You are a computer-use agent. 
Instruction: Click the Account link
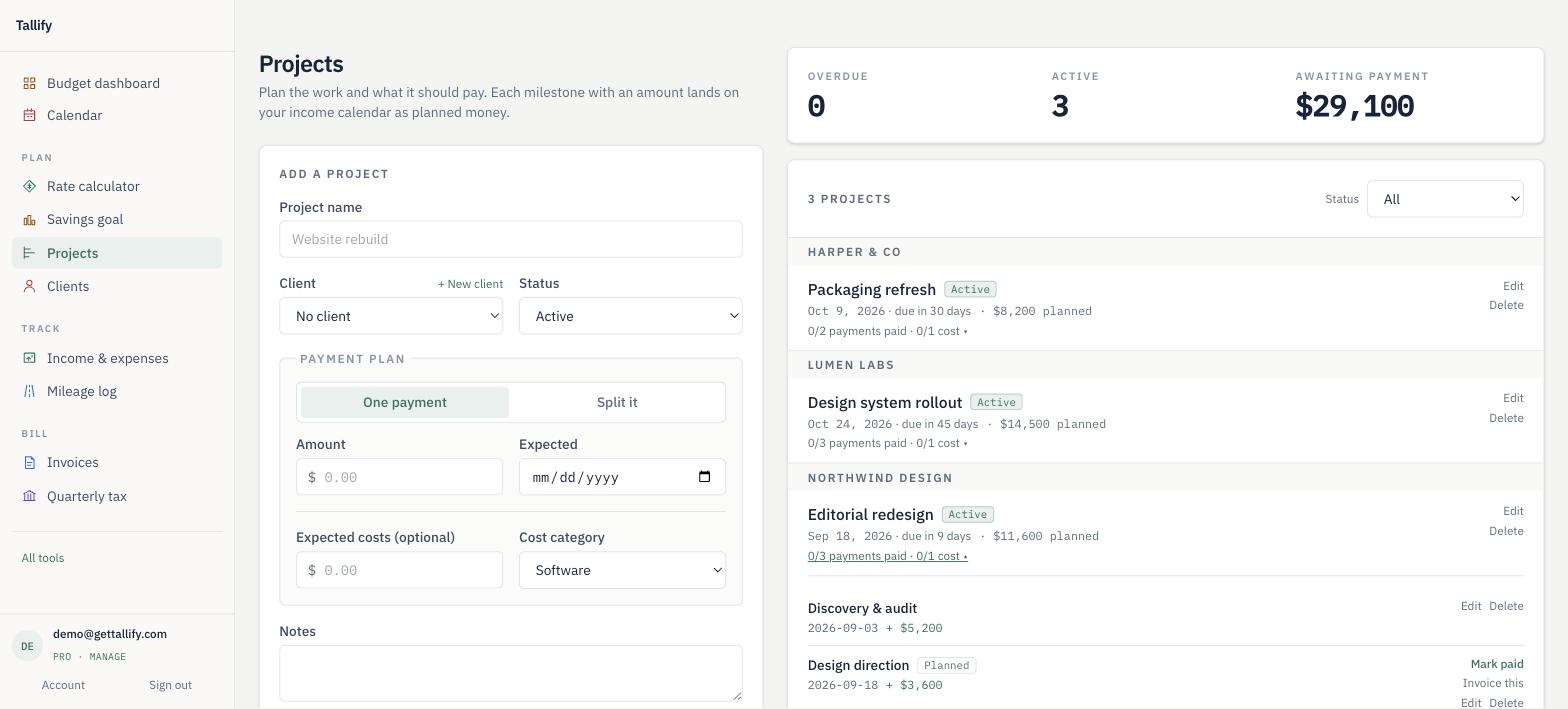[63, 685]
